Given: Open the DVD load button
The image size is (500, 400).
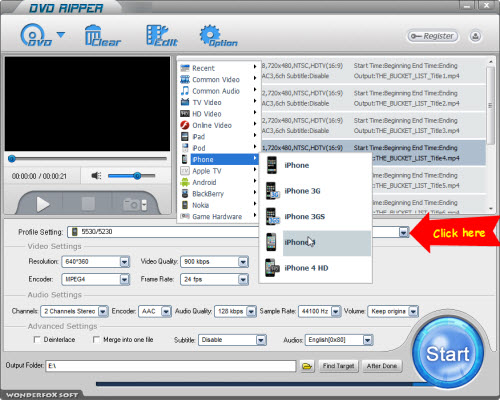Looking at the screenshot, I should (x=36, y=35).
